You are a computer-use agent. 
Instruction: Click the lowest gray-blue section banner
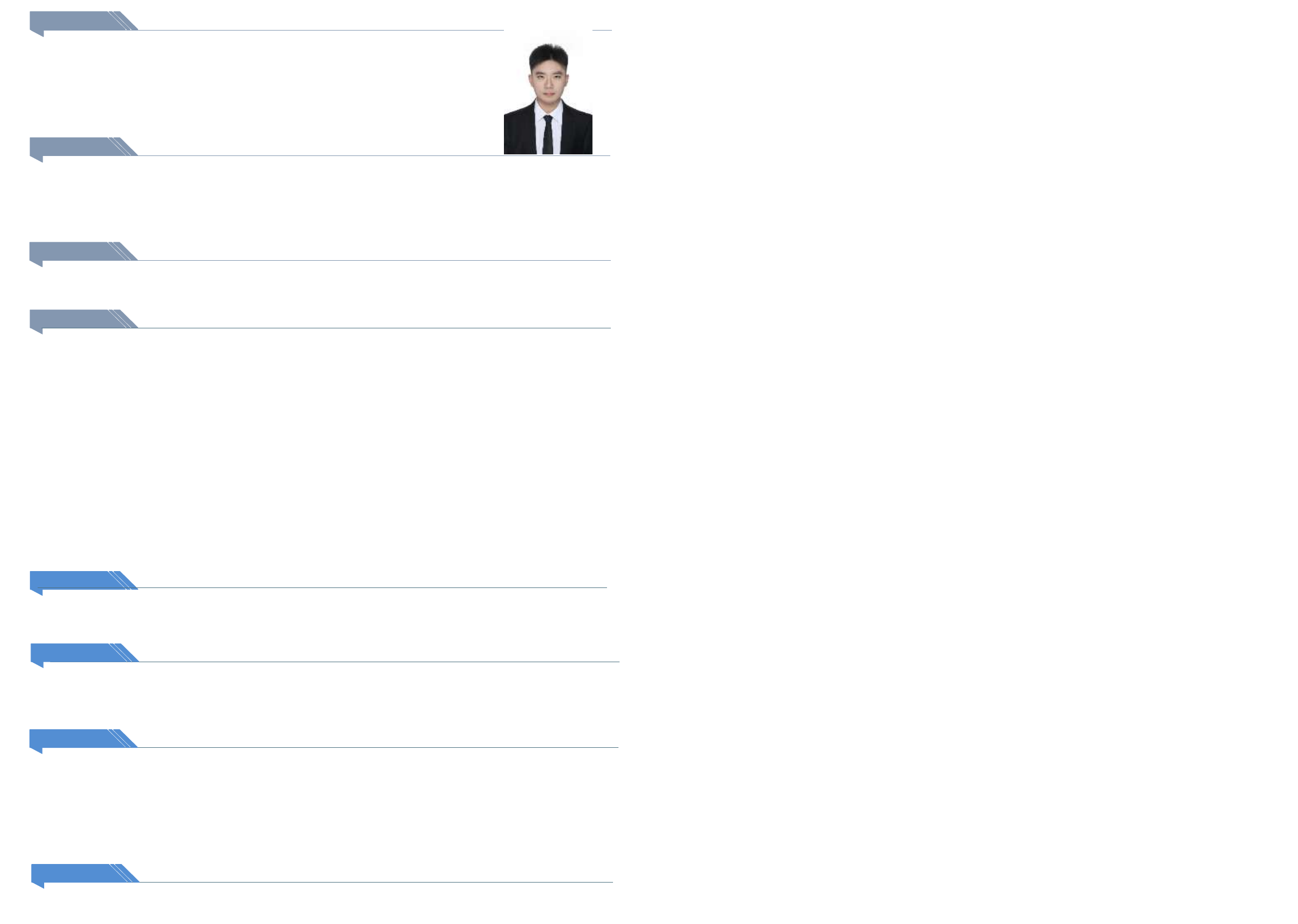coord(74,319)
